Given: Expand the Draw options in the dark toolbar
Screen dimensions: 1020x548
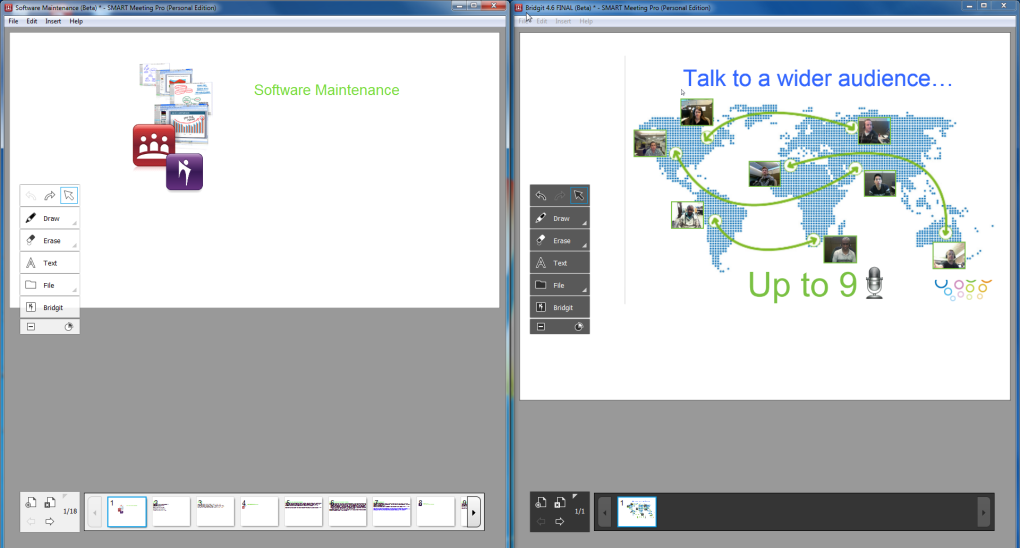Looking at the screenshot, I should (x=585, y=224).
